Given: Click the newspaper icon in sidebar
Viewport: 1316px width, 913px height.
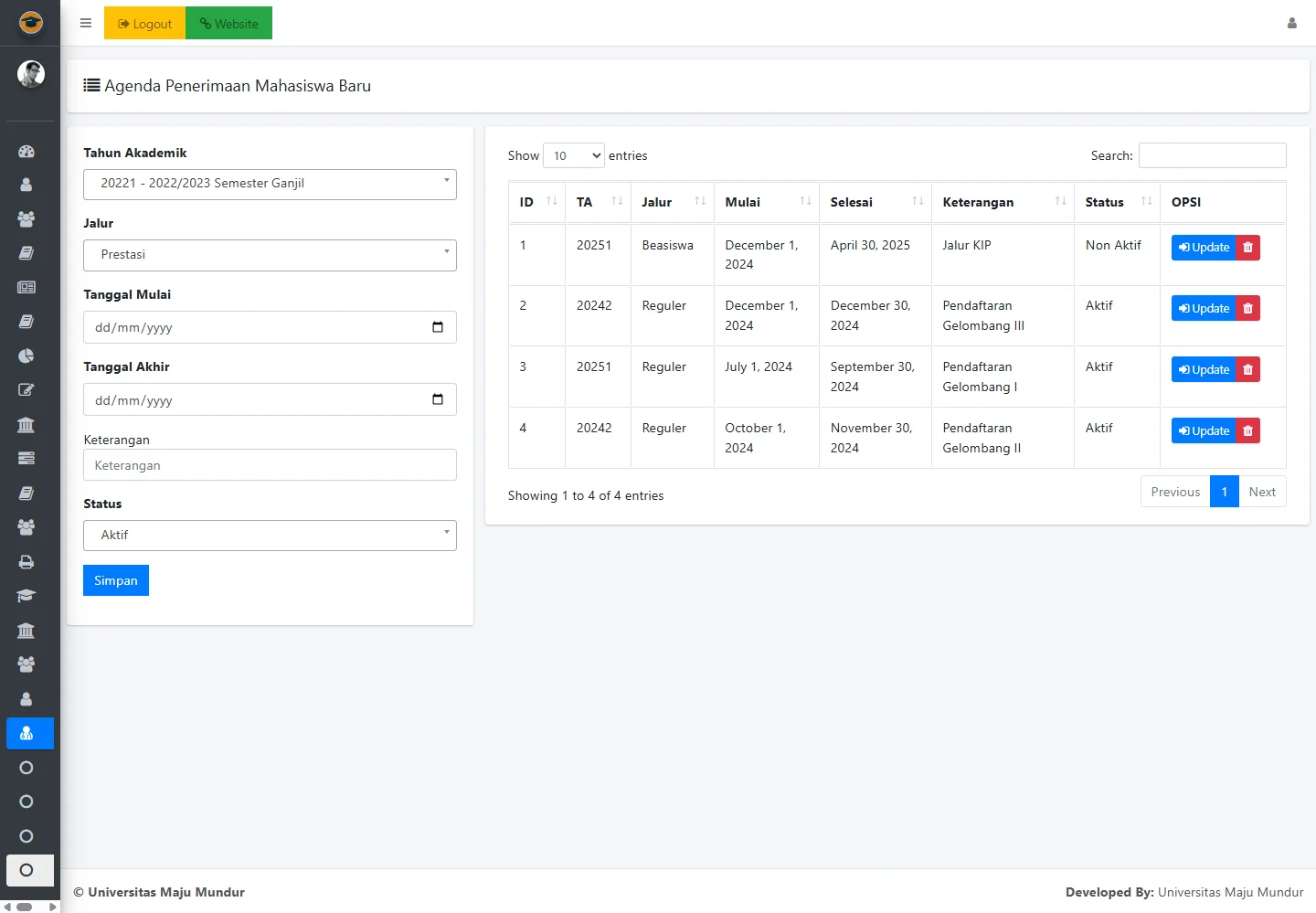Looking at the screenshot, I should [x=27, y=287].
